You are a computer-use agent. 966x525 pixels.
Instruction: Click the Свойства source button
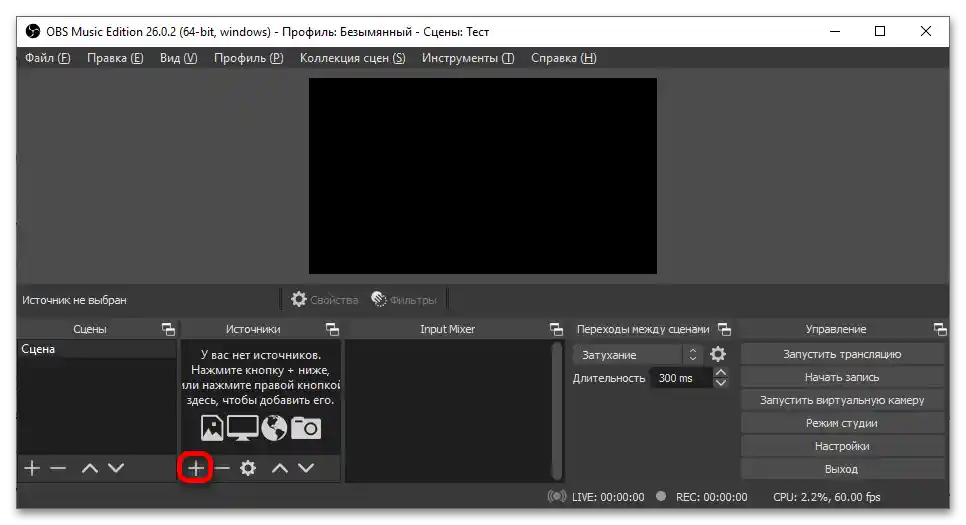tap(325, 299)
